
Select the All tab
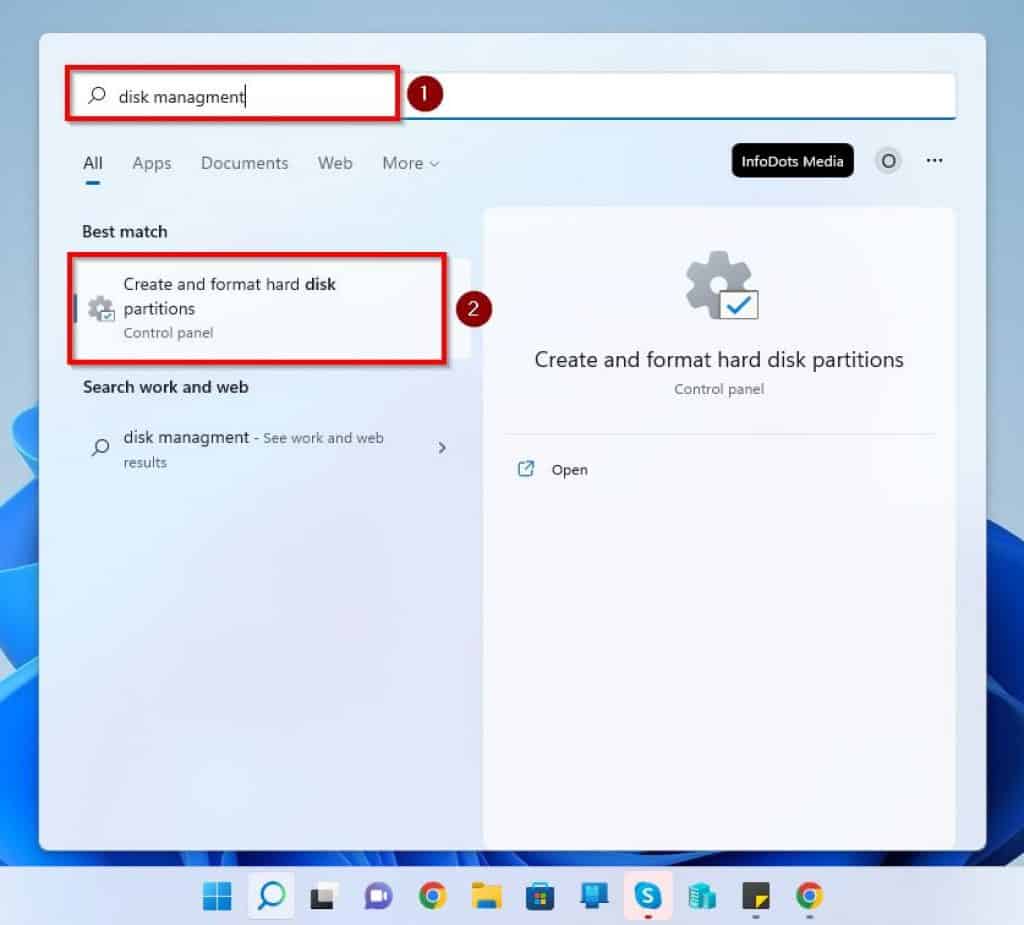click(93, 163)
